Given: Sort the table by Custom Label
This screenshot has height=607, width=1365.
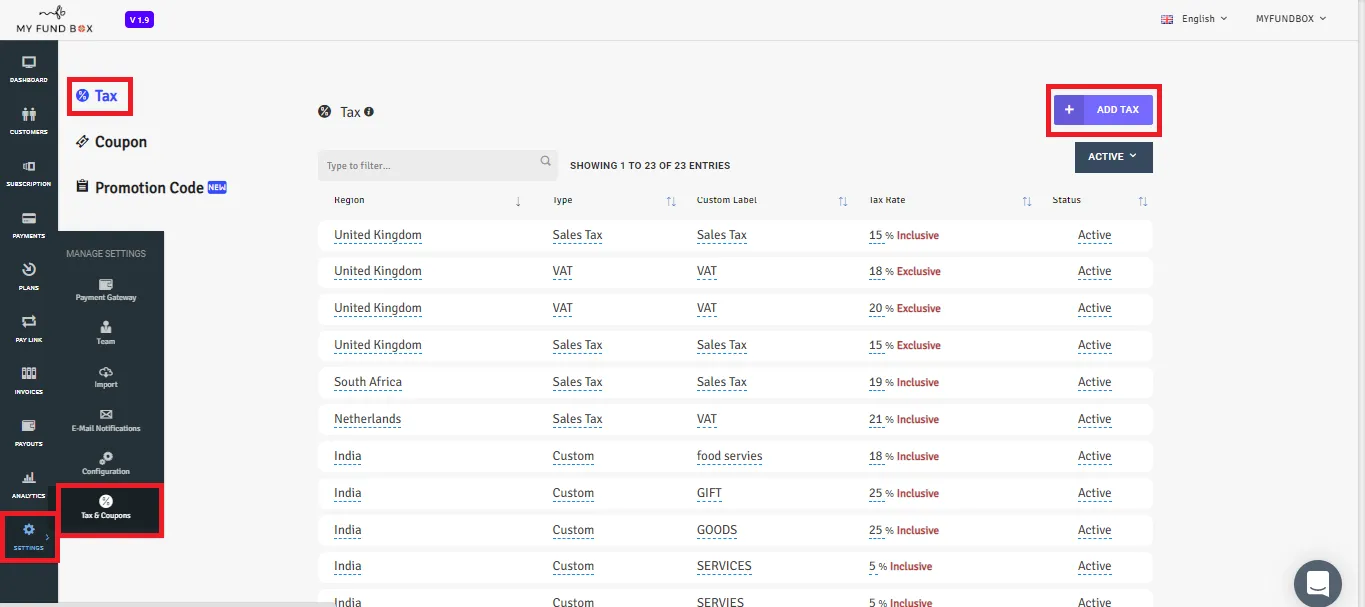Looking at the screenshot, I should point(843,201).
